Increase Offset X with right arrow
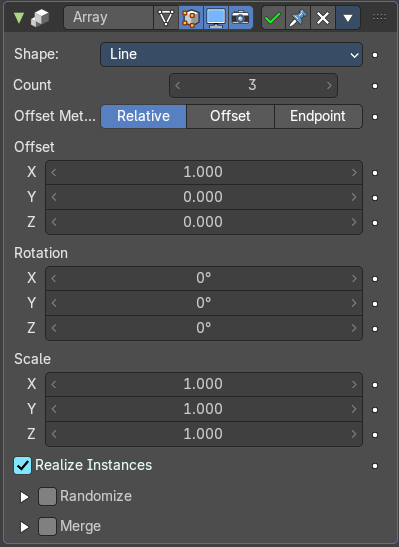399x547 pixels. 354,172
